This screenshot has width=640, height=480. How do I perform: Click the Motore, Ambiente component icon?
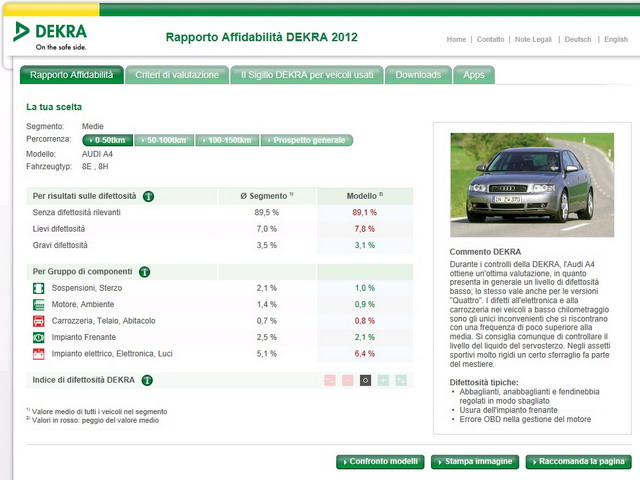click(x=38, y=304)
